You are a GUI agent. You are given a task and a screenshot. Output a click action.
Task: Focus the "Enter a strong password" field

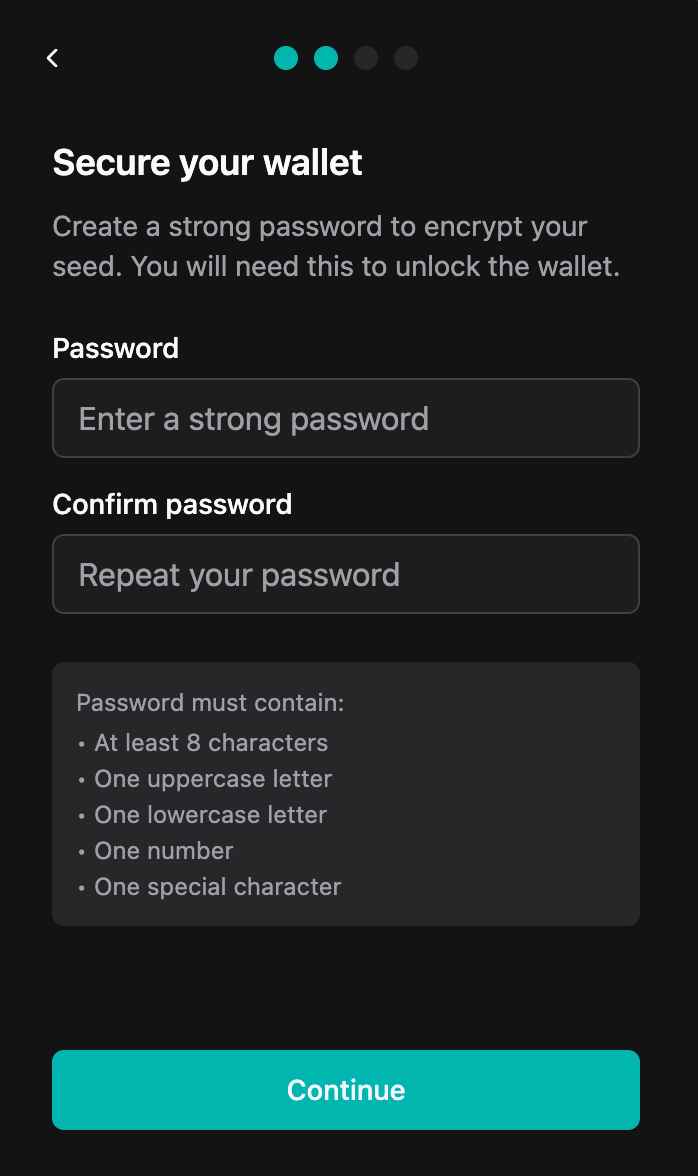pos(345,418)
